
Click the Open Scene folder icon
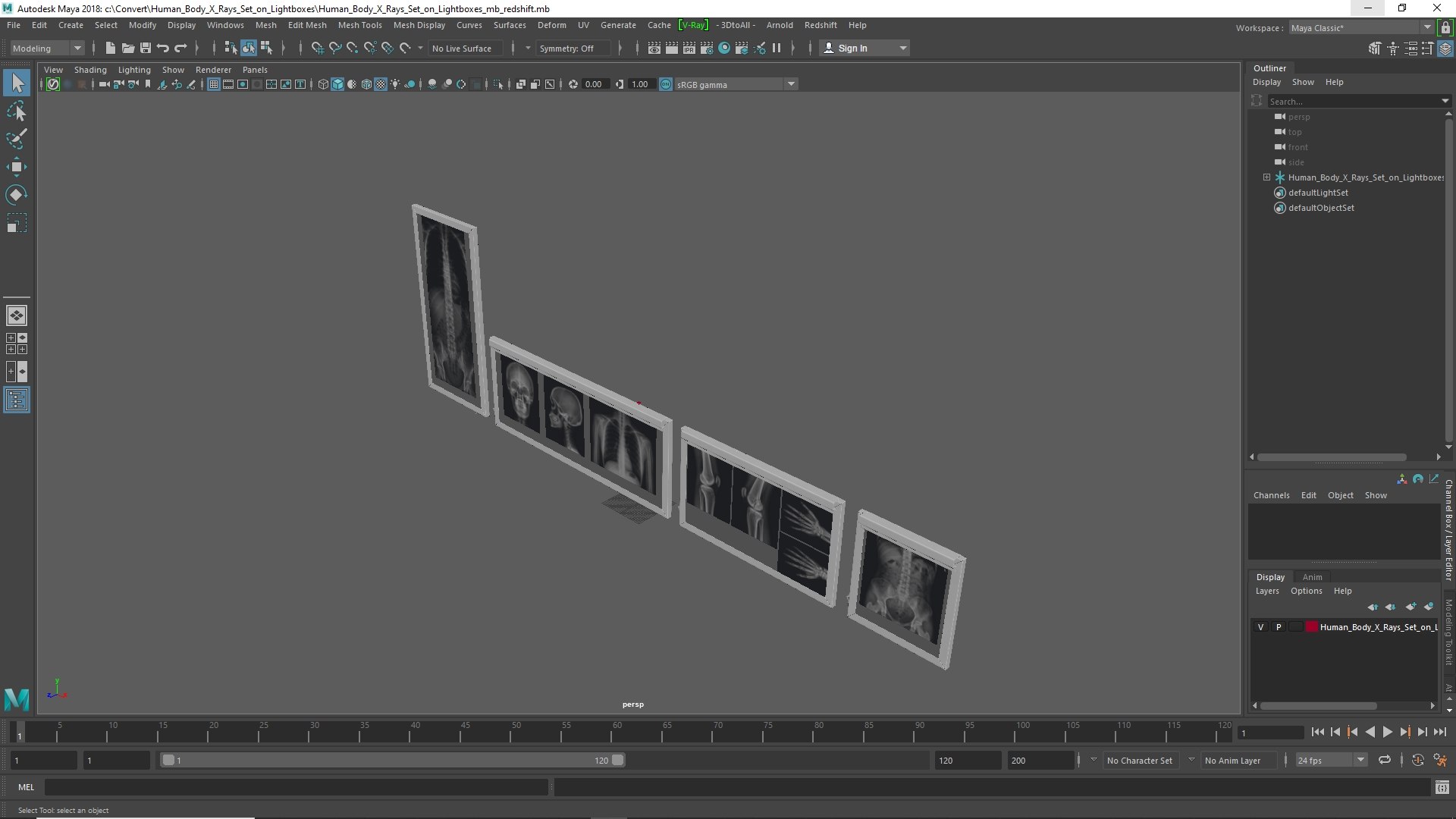pos(128,48)
